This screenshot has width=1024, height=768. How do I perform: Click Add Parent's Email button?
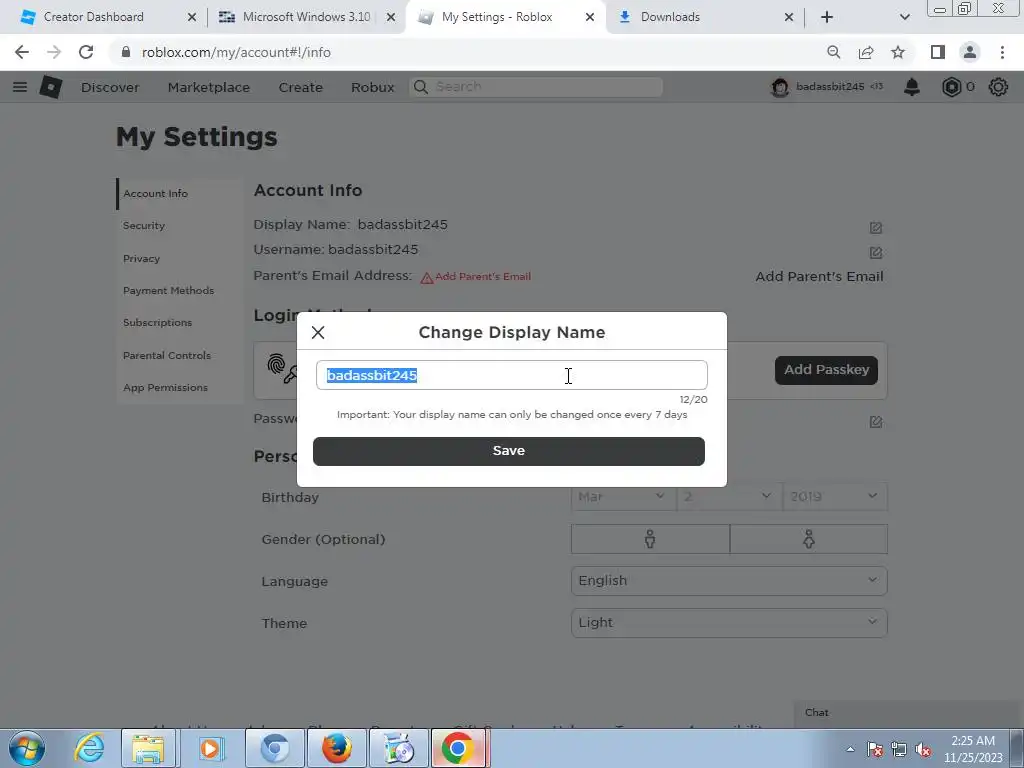click(x=819, y=276)
